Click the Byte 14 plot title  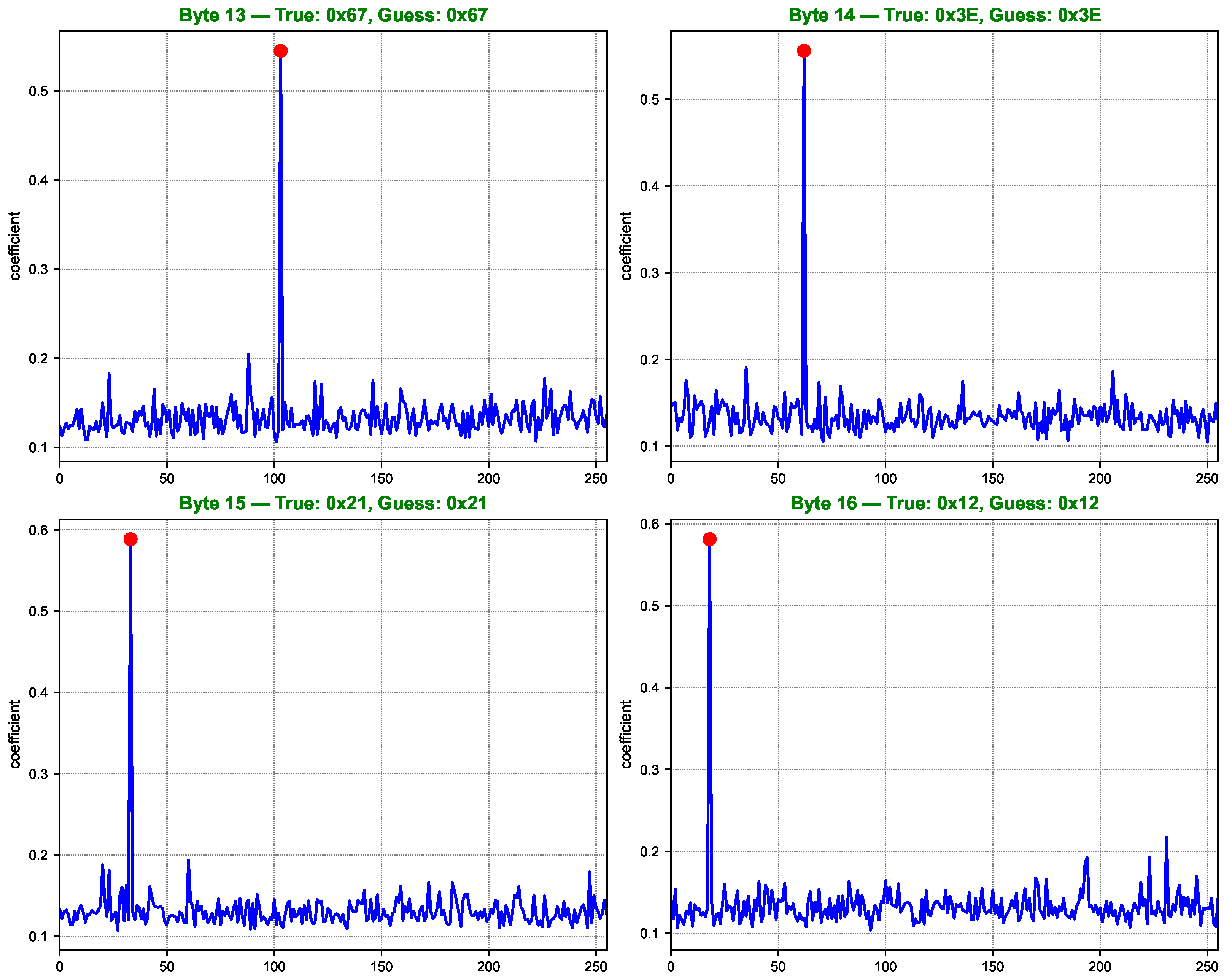[x=945, y=15]
